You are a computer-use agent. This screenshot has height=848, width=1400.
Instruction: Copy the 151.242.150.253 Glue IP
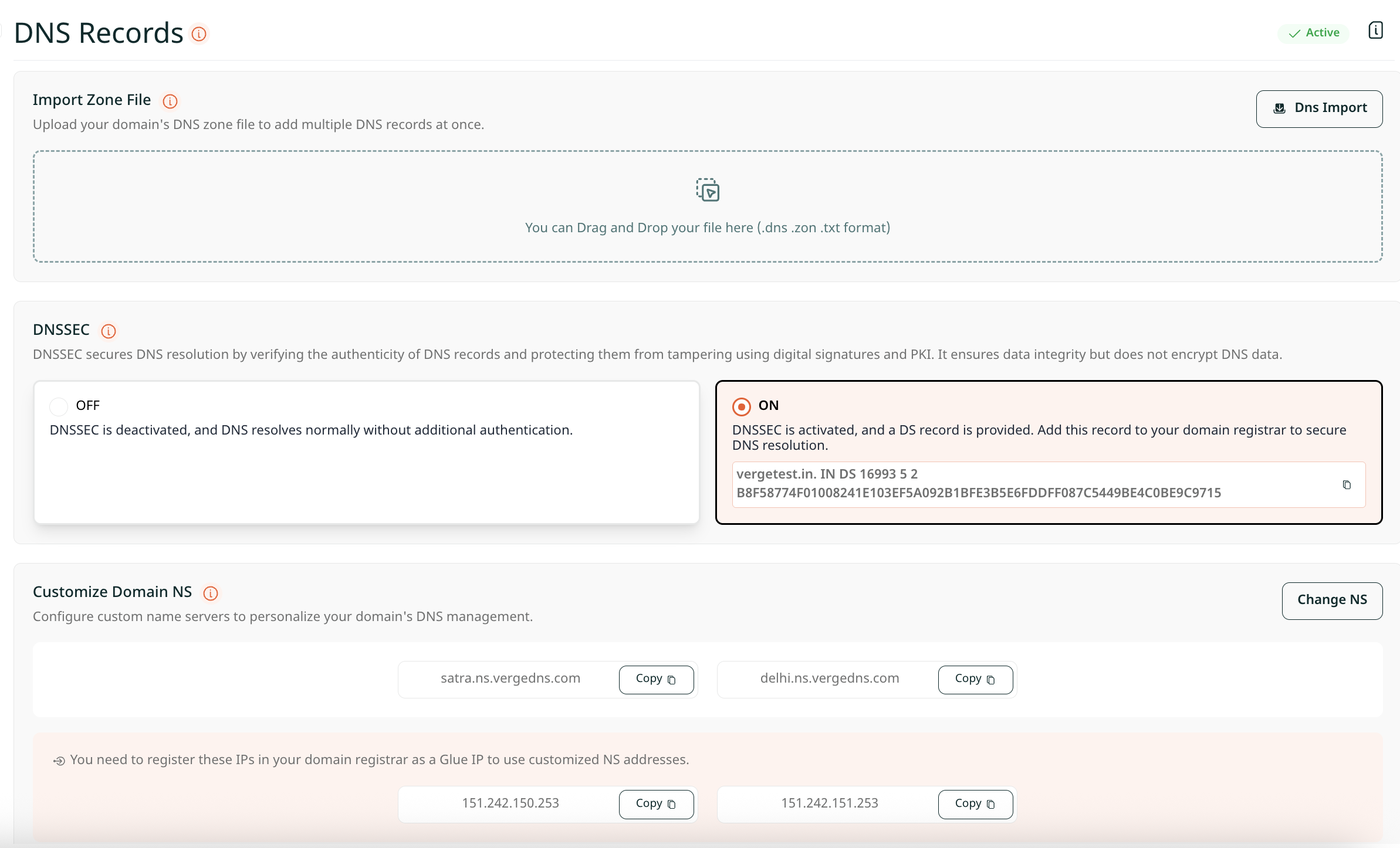656,804
